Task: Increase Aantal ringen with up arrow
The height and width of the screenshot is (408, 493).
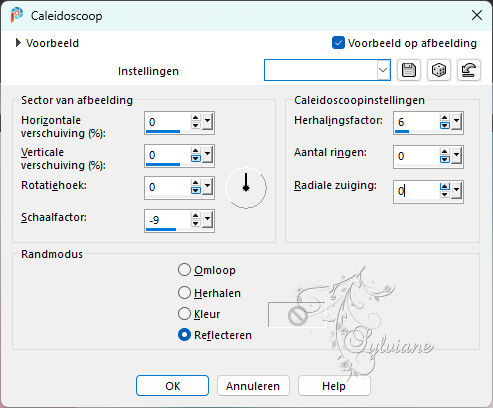Action: 444,152
